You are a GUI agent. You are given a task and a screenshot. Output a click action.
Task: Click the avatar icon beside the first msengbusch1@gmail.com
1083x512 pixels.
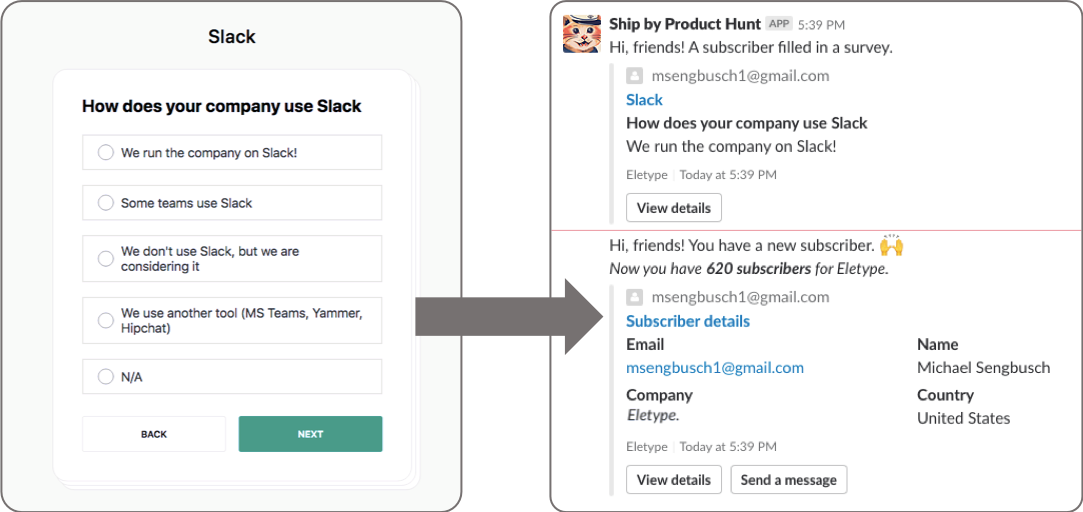pos(634,76)
